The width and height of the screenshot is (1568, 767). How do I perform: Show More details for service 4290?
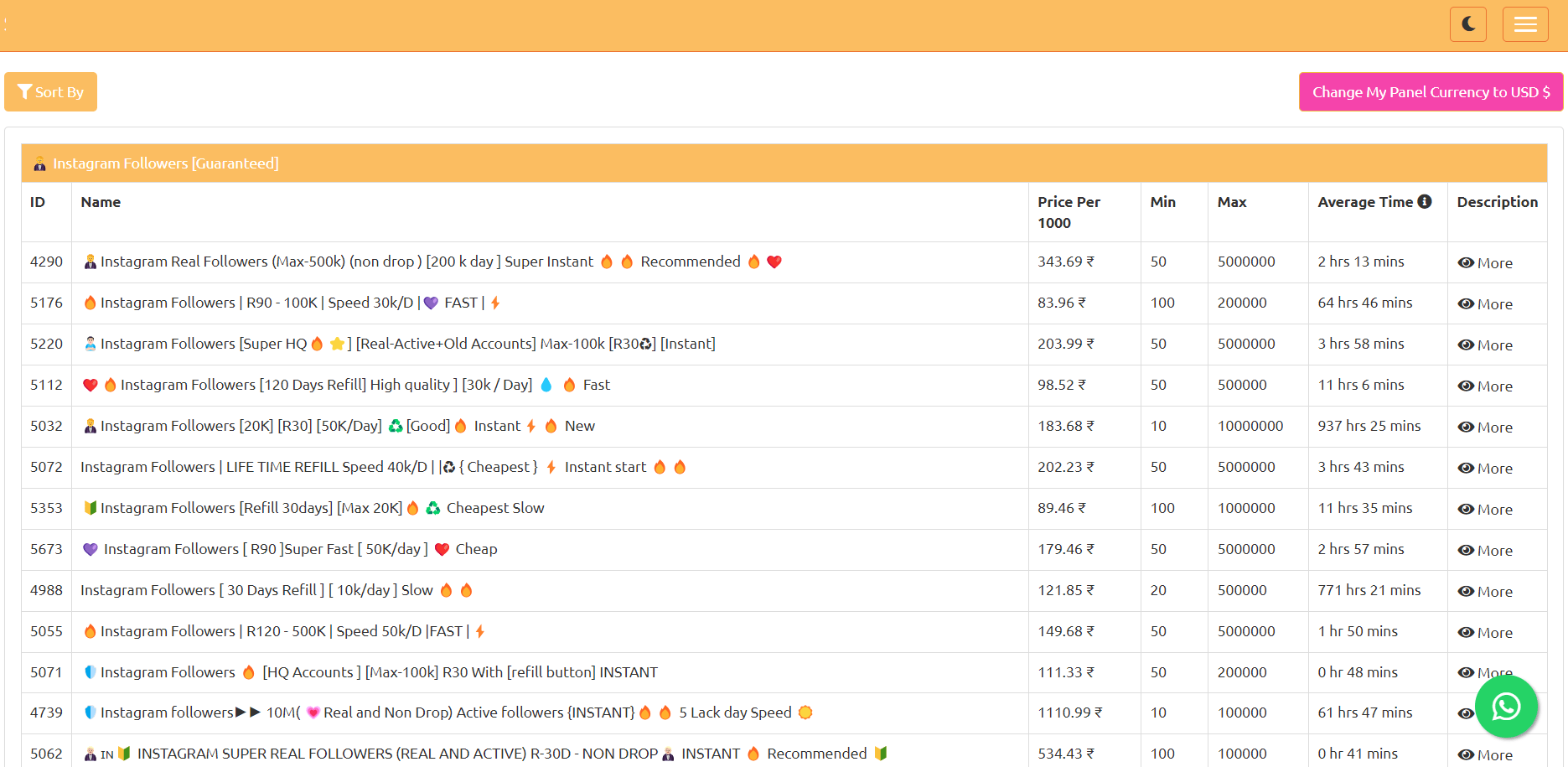coord(1485,262)
